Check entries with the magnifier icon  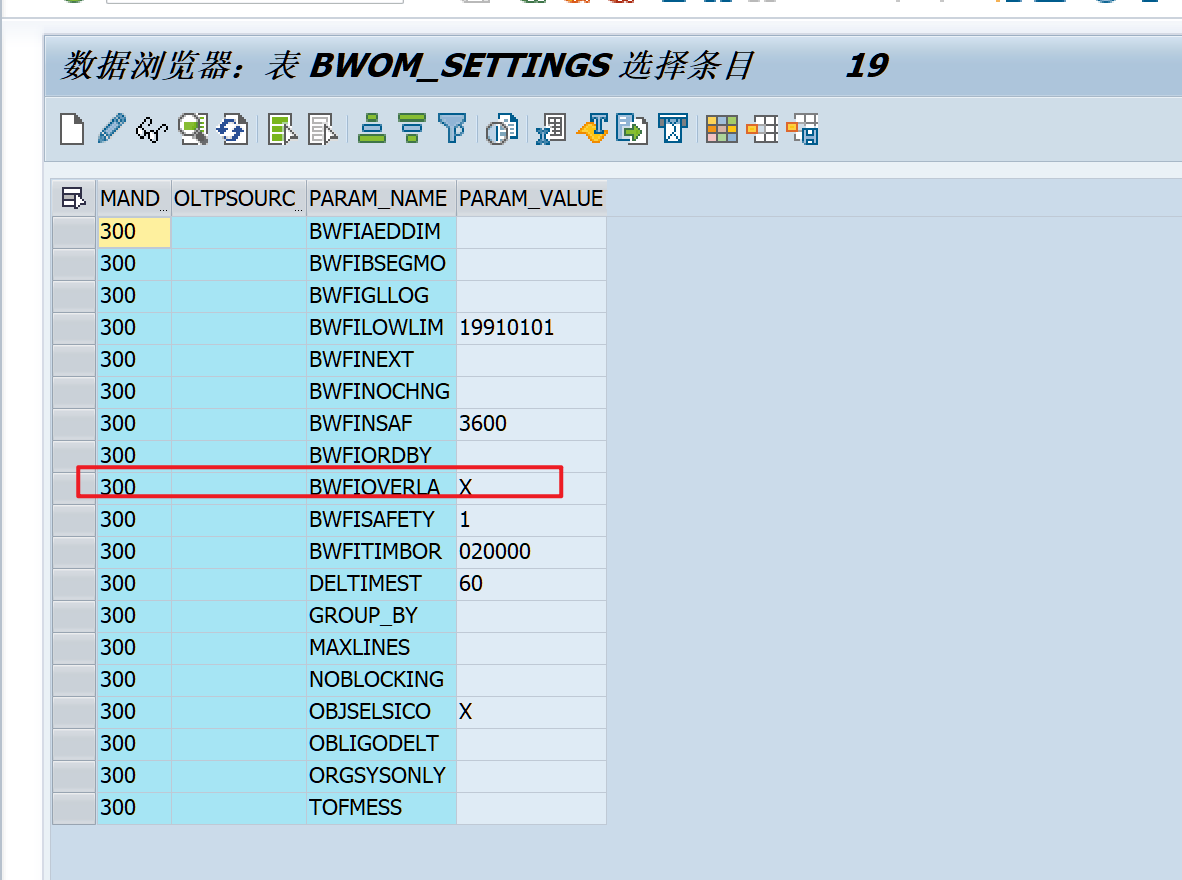click(x=192, y=130)
